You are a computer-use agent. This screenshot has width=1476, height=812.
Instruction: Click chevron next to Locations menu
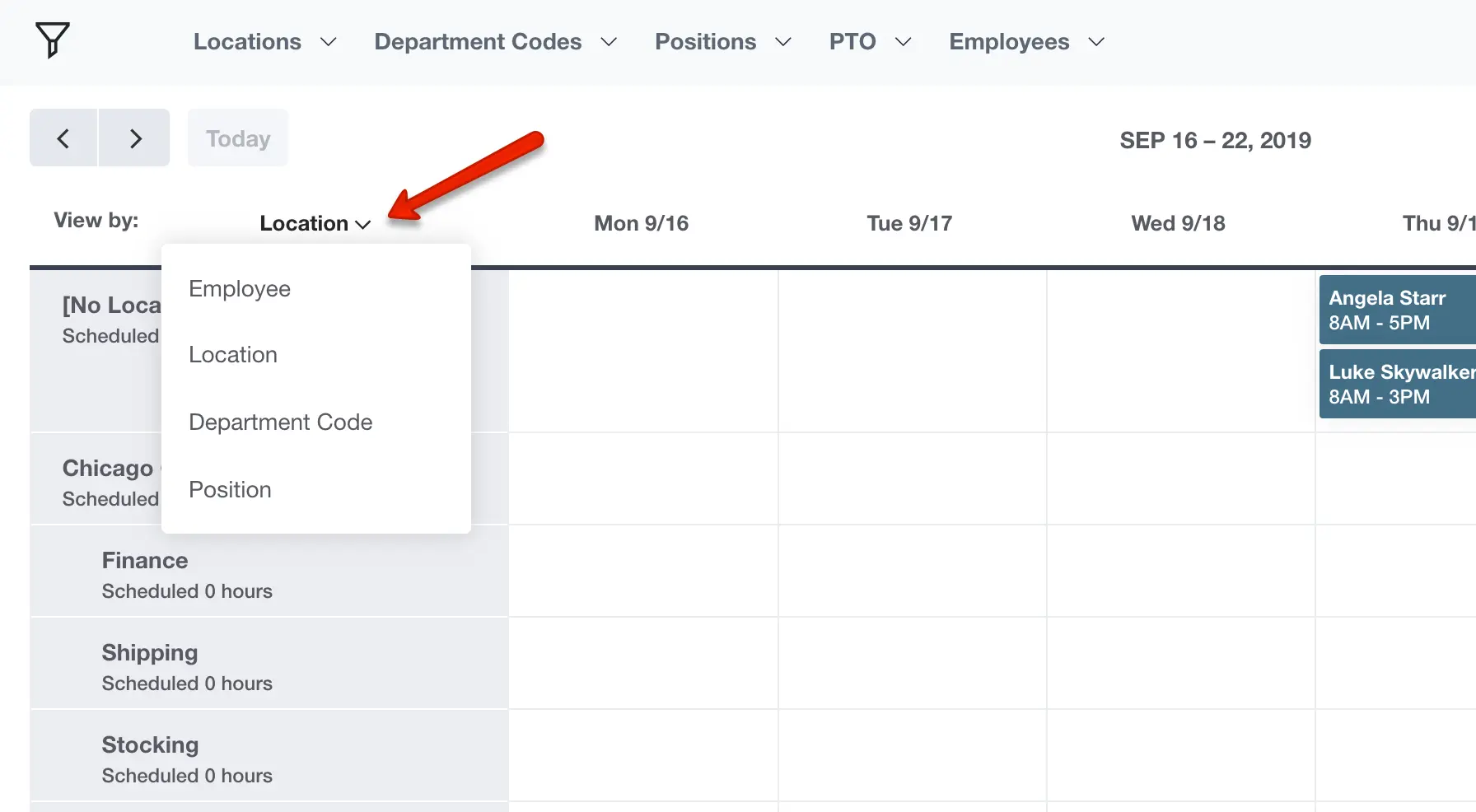pyautogui.click(x=328, y=42)
